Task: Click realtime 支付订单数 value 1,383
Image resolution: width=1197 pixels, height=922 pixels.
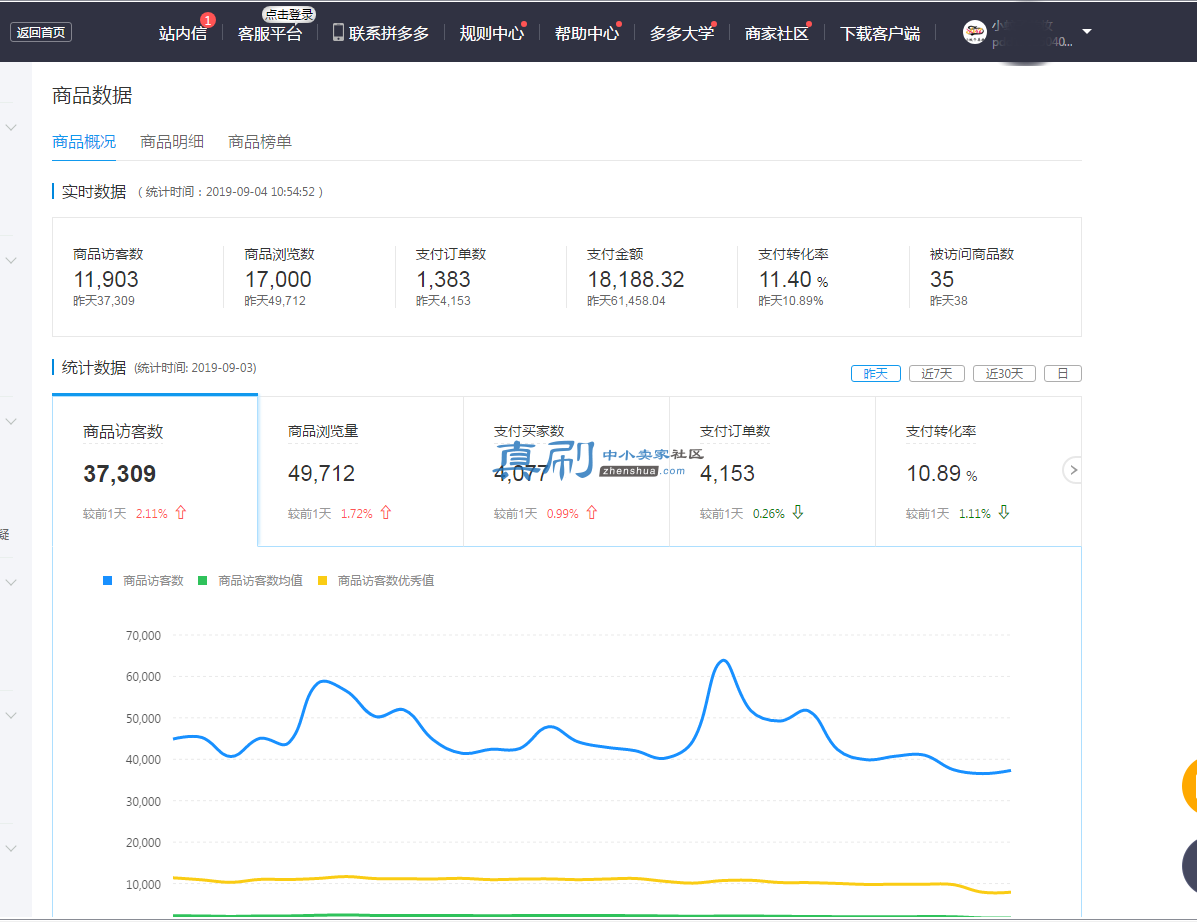Action: [443, 279]
